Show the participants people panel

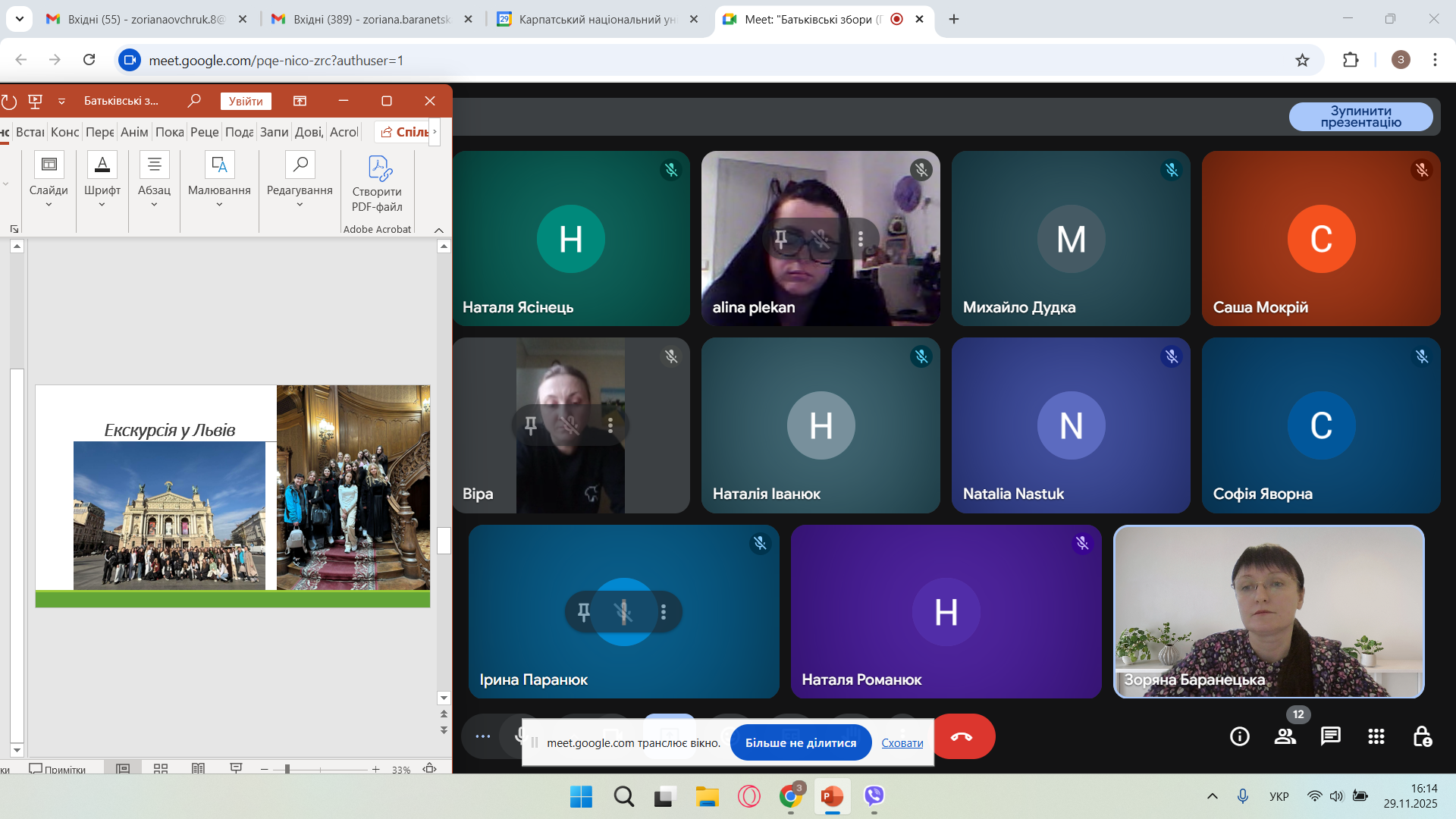(1285, 736)
